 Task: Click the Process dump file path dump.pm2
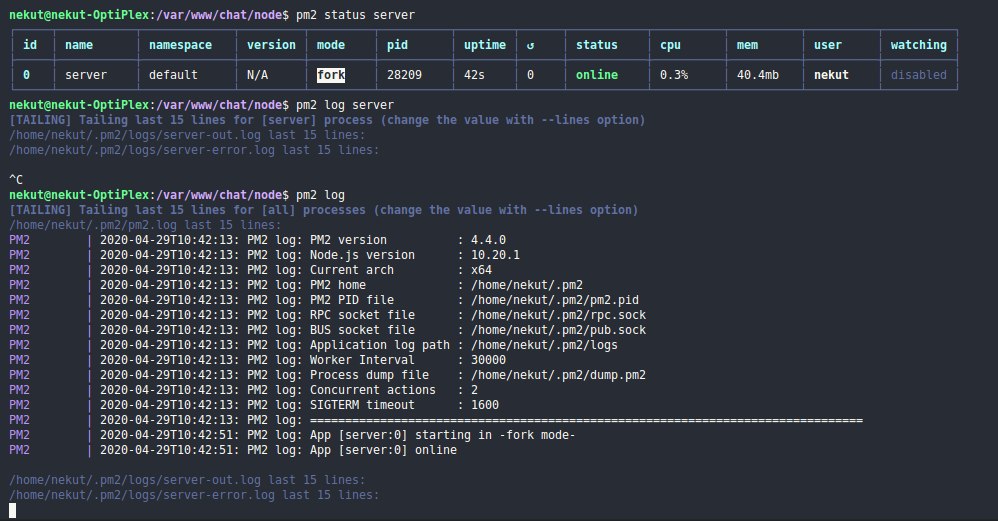[x=558, y=375]
